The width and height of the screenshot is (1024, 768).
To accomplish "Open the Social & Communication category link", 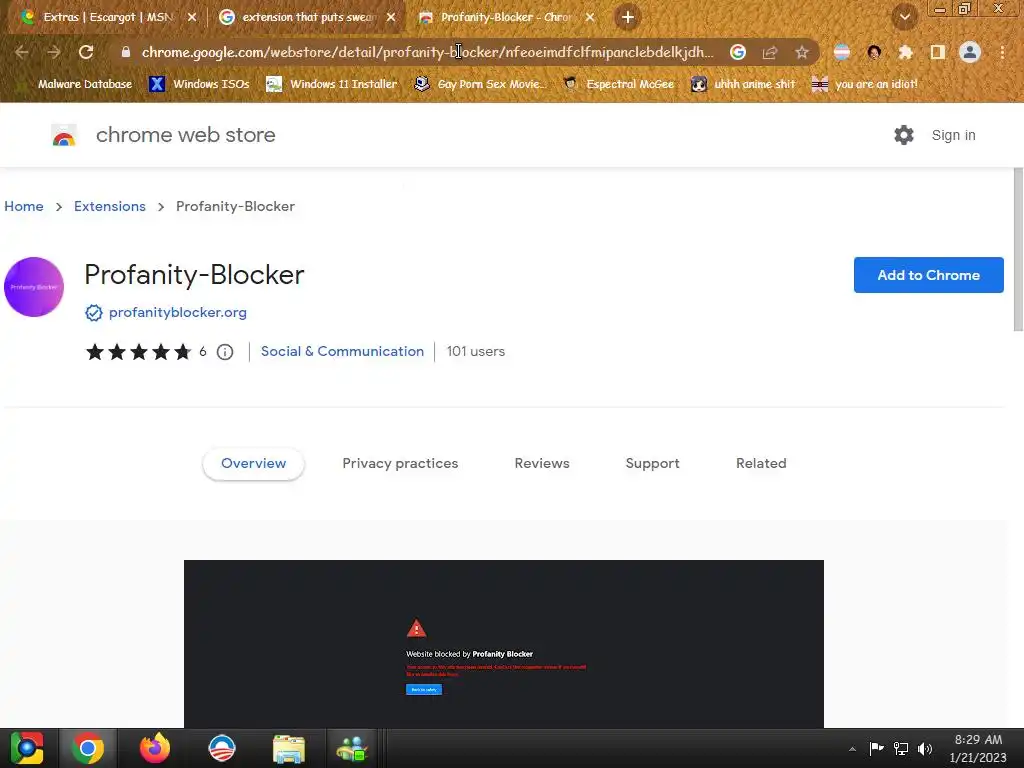I will pos(342,351).
